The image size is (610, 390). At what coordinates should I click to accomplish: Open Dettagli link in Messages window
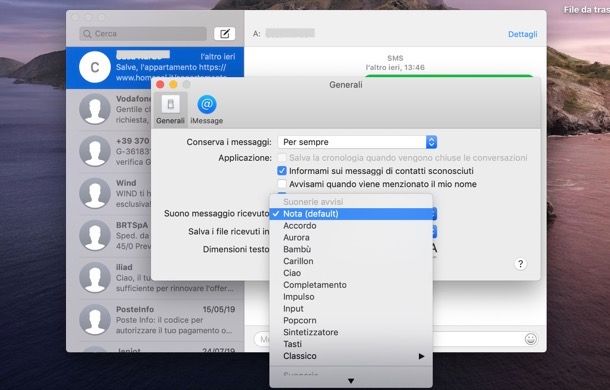tap(522, 34)
